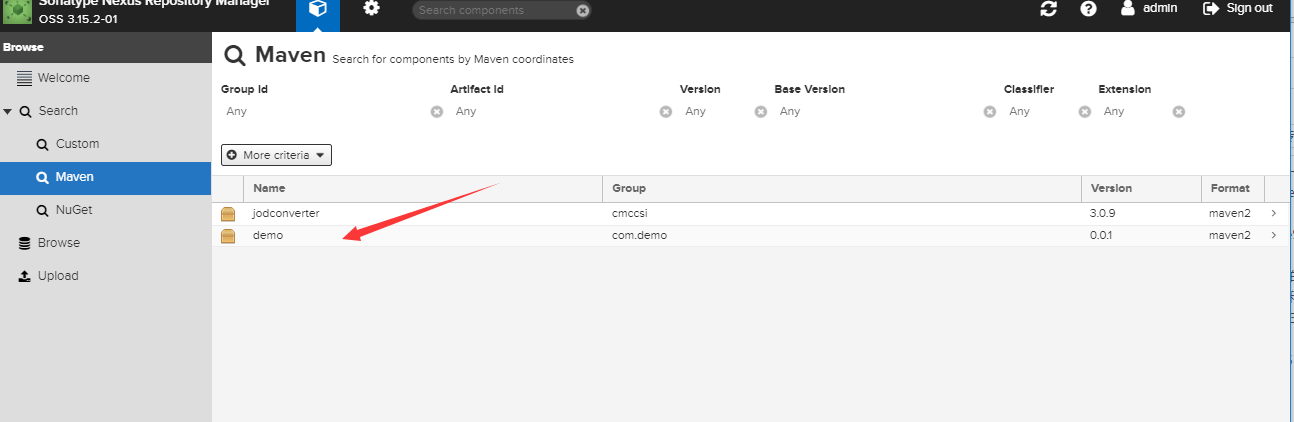Sort by the Version column header
Screen dimensions: 1294x422
1141,188
